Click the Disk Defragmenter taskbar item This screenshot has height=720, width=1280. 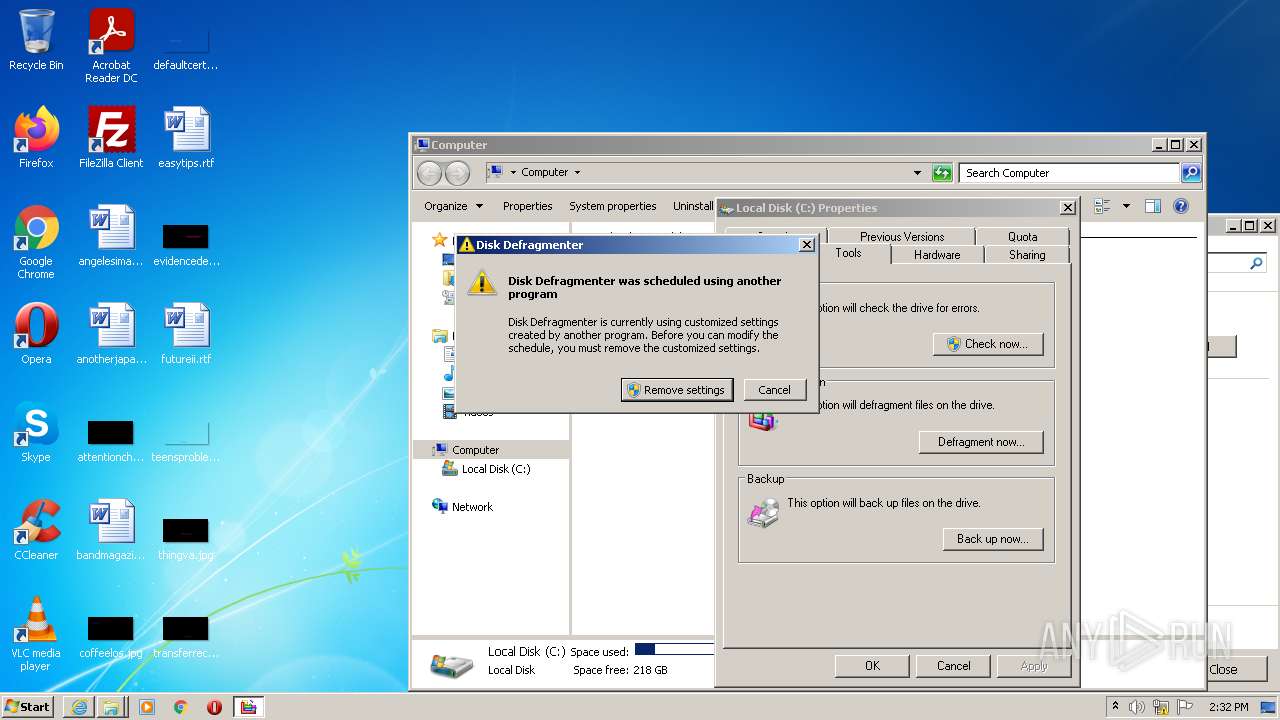(x=248, y=707)
